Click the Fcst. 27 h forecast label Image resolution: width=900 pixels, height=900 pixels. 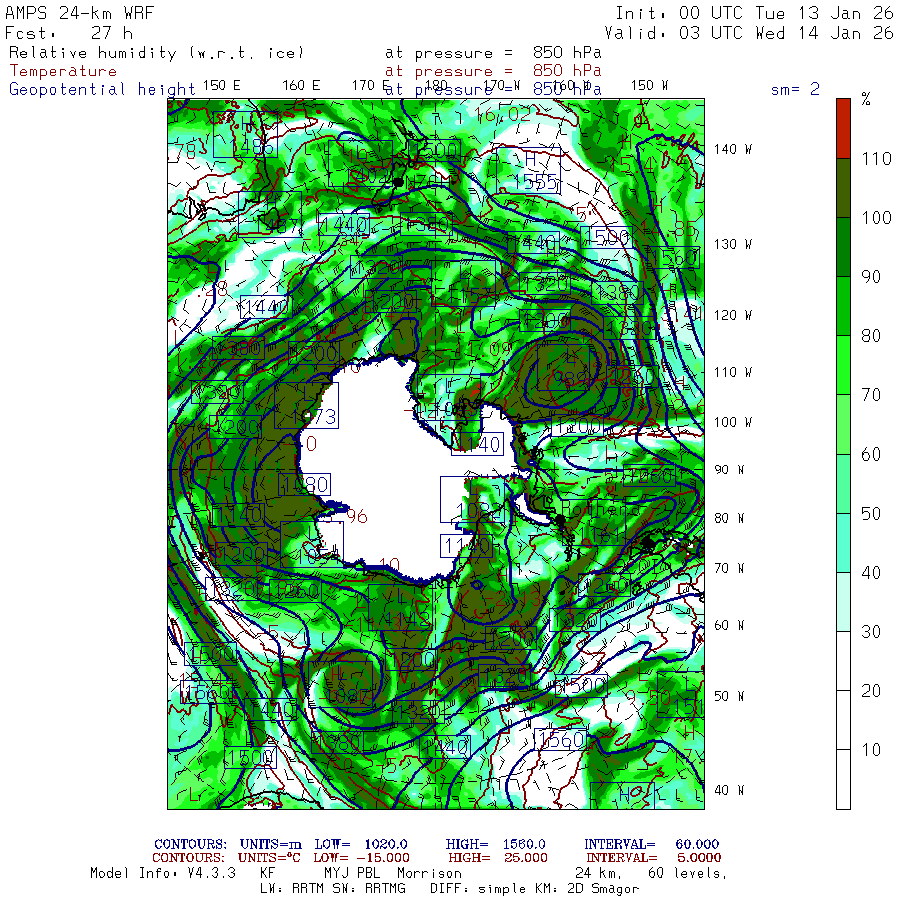70,32
